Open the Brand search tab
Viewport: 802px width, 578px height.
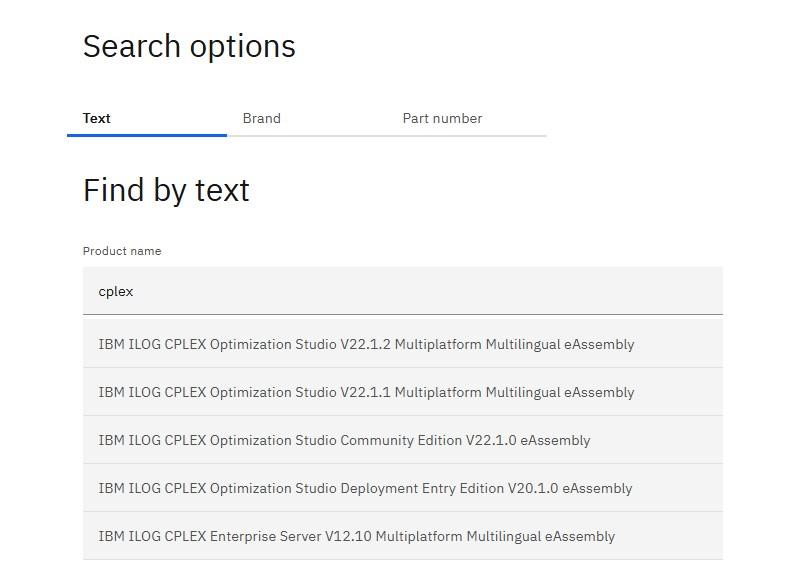point(262,118)
